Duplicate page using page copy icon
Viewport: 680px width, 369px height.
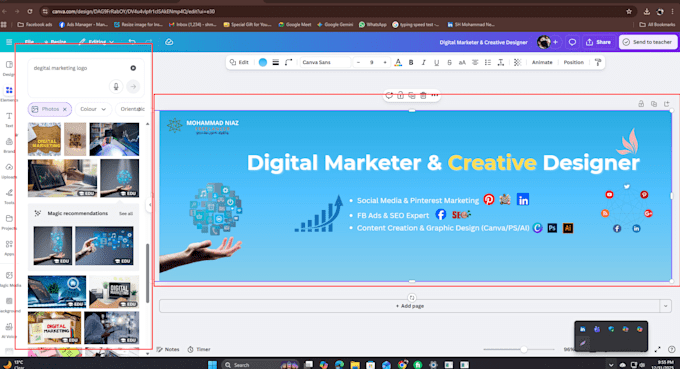point(654,104)
